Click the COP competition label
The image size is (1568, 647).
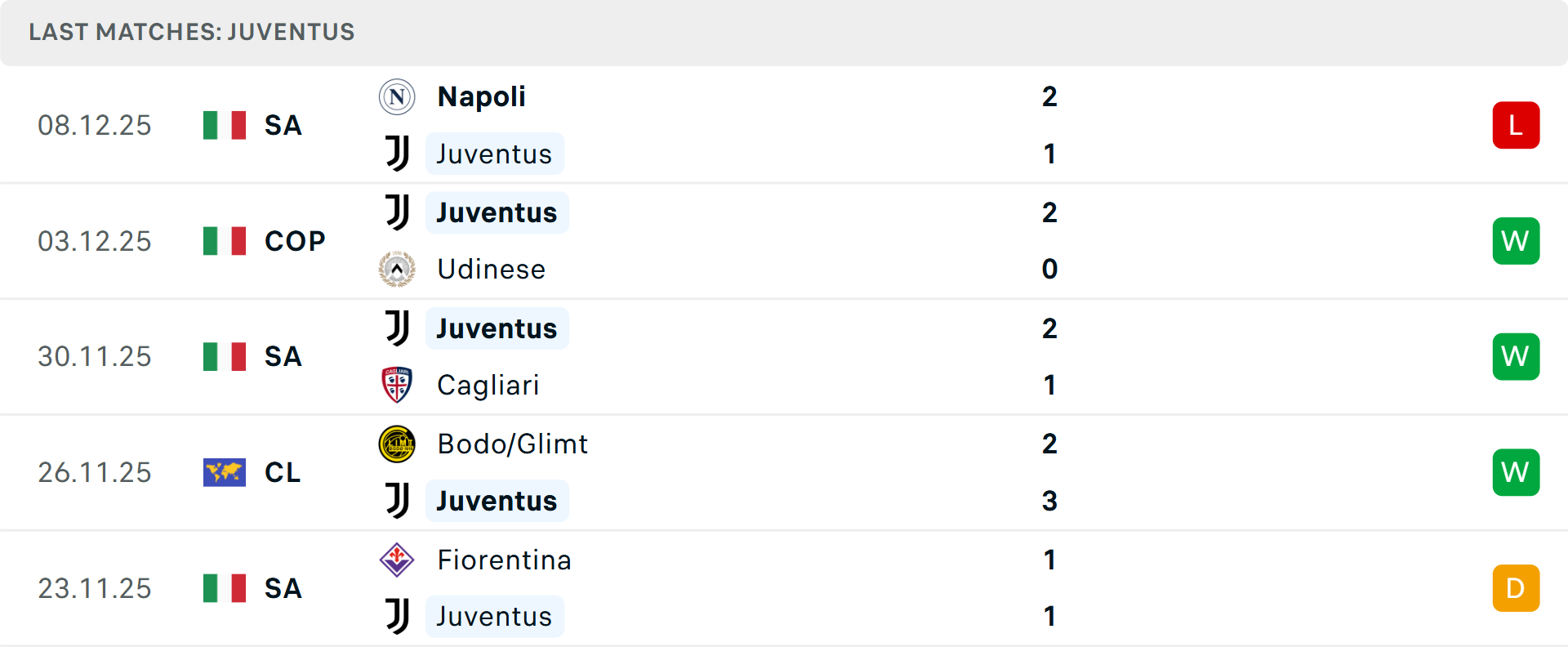(x=295, y=241)
